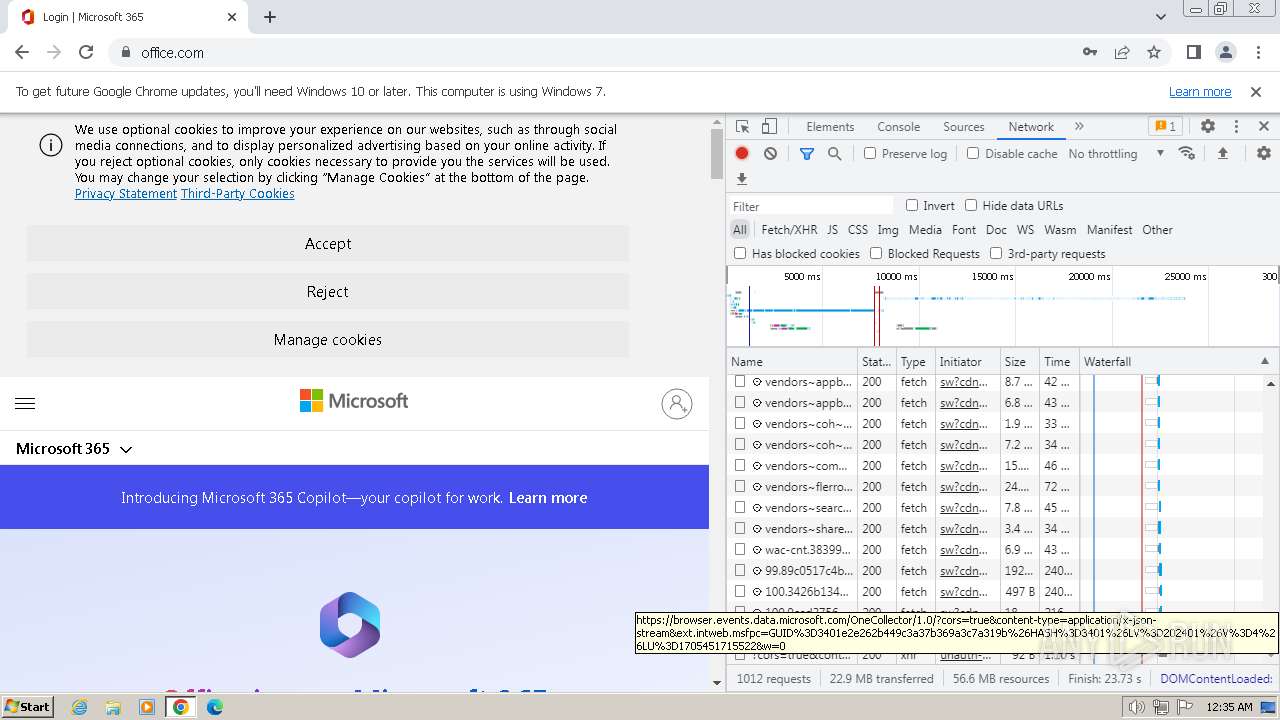Image resolution: width=1280 pixels, height=720 pixels.
Task: Stop recording network log
Action: tap(742, 154)
